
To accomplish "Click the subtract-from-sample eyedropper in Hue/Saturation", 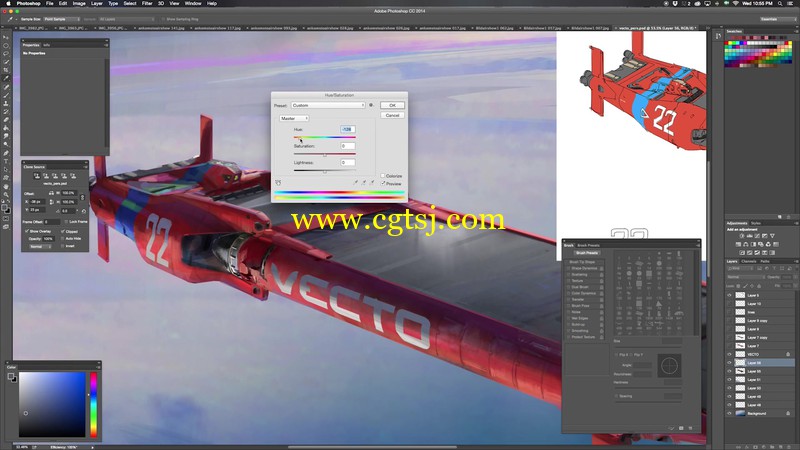I will point(372,182).
